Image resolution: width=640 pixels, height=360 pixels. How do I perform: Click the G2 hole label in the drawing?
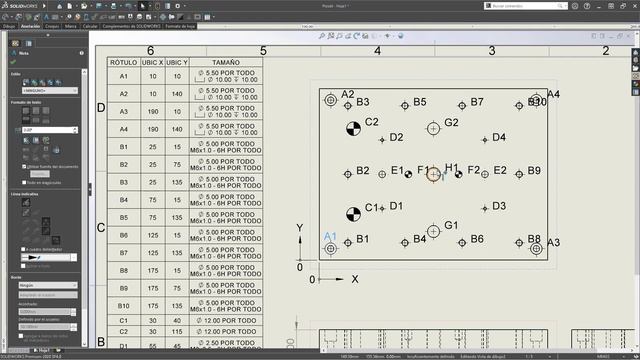[451, 122]
